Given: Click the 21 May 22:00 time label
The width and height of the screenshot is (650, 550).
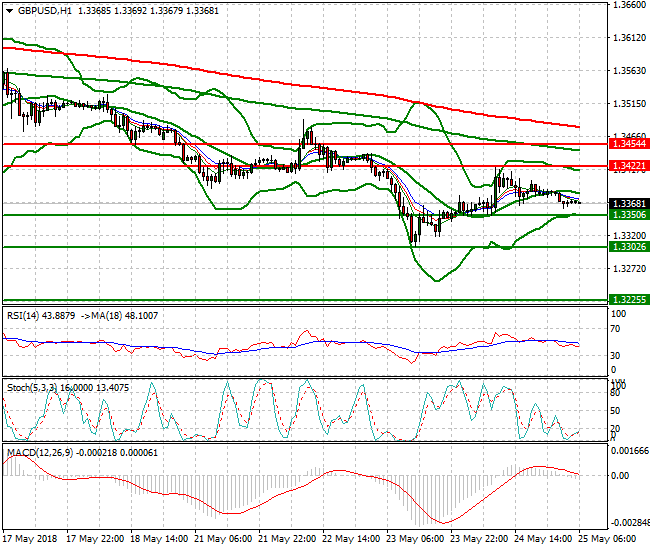Looking at the screenshot, I should click(287, 539).
